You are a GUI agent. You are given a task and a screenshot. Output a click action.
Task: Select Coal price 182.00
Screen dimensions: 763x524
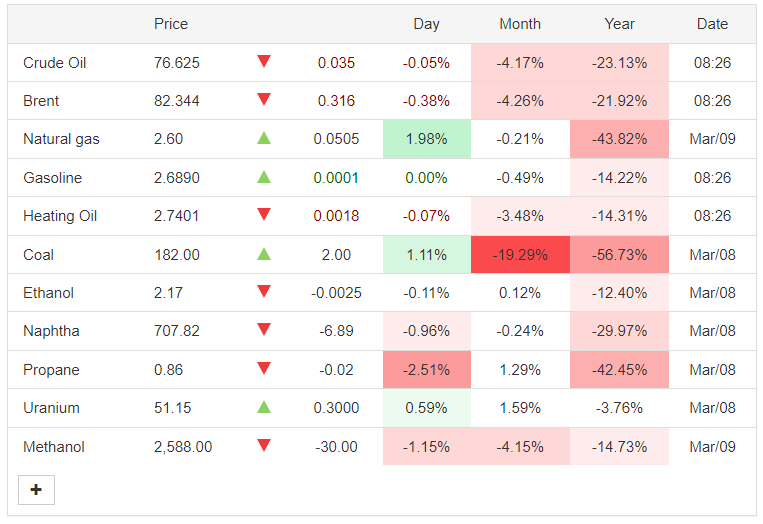coord(177,254)
